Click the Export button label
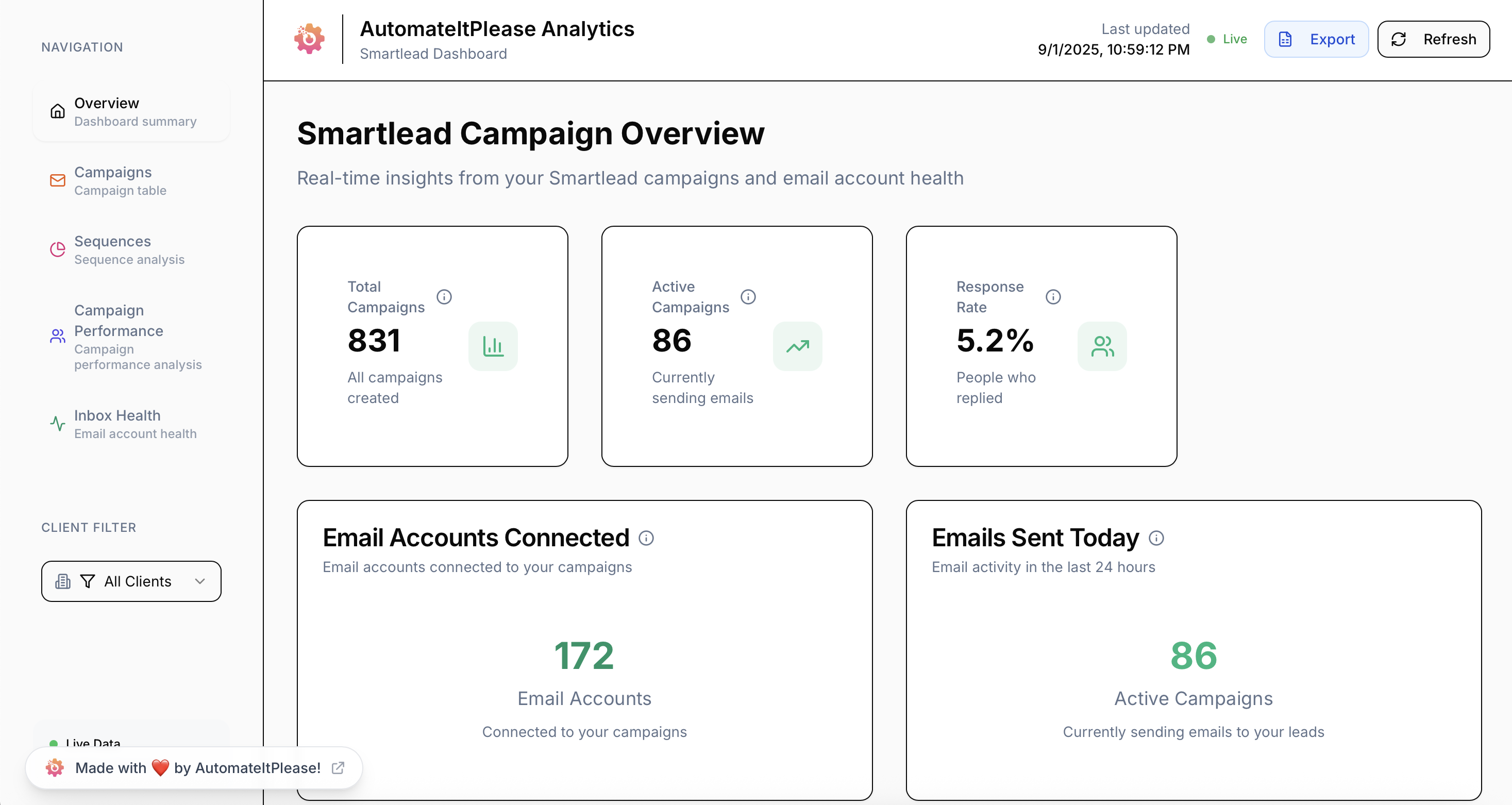The height and width of the screenshot is (805, 1512). pos(1332,39)
